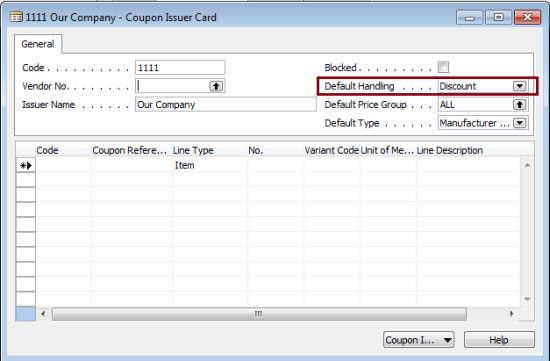The image size is (550, 361).
Task: Open the Default Price Group lookup arrow
Action: tap(519, 105)
